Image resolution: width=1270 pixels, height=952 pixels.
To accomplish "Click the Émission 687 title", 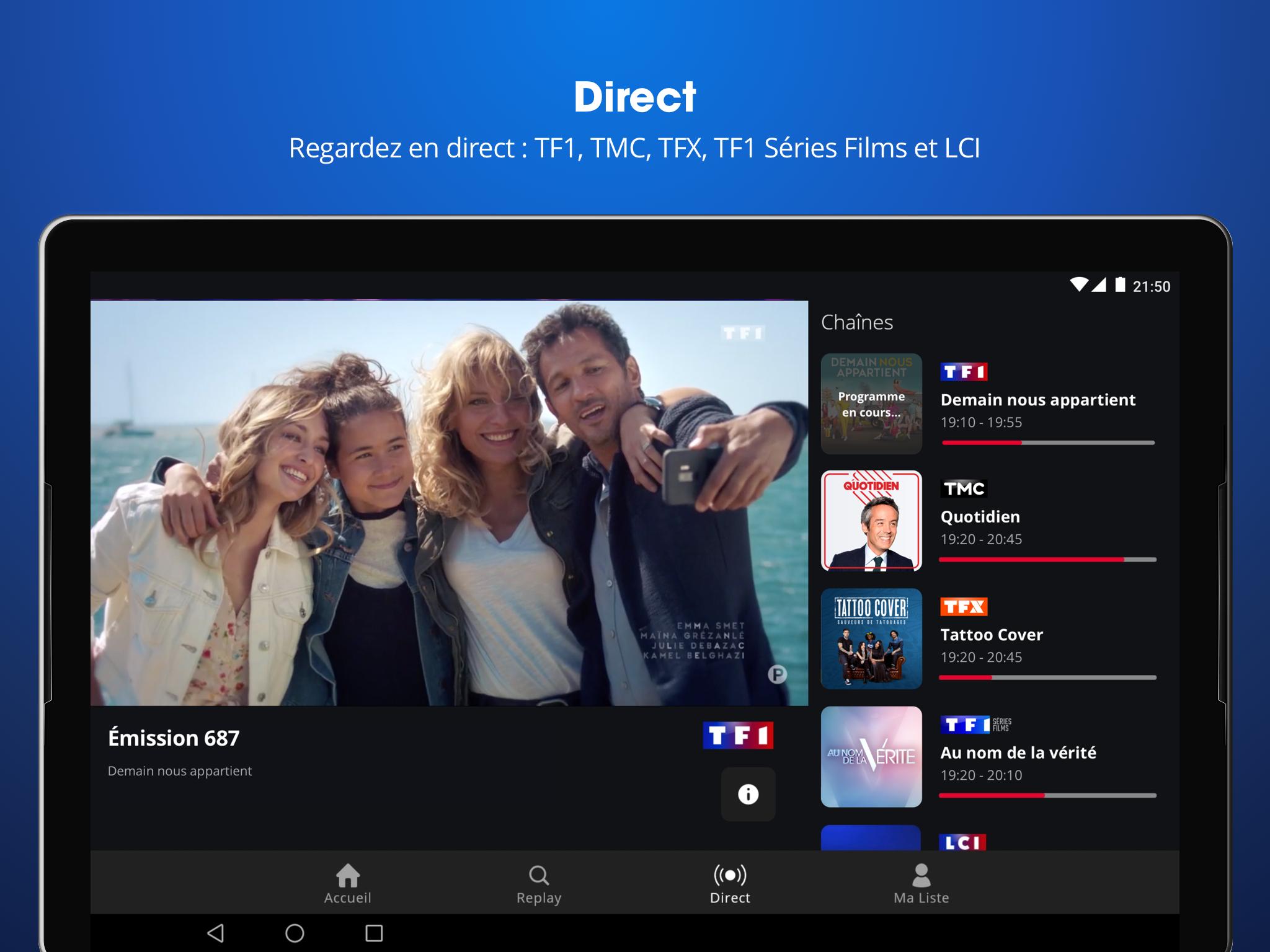I will 174,738.
